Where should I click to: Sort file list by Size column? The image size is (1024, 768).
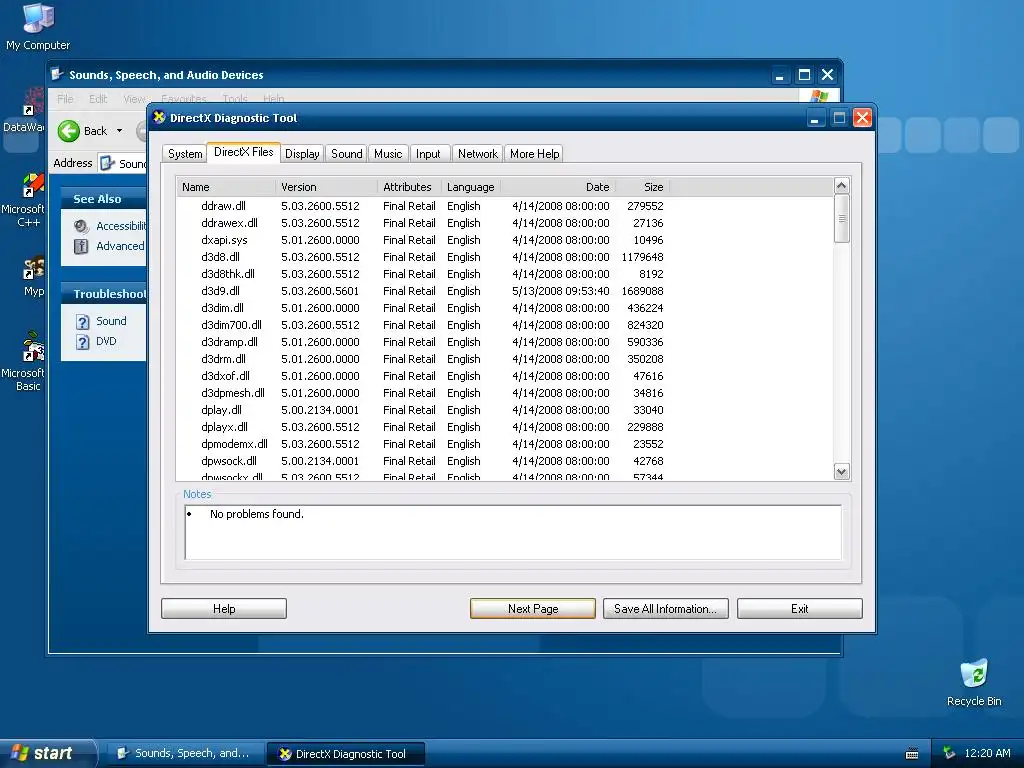coord(643,187)
